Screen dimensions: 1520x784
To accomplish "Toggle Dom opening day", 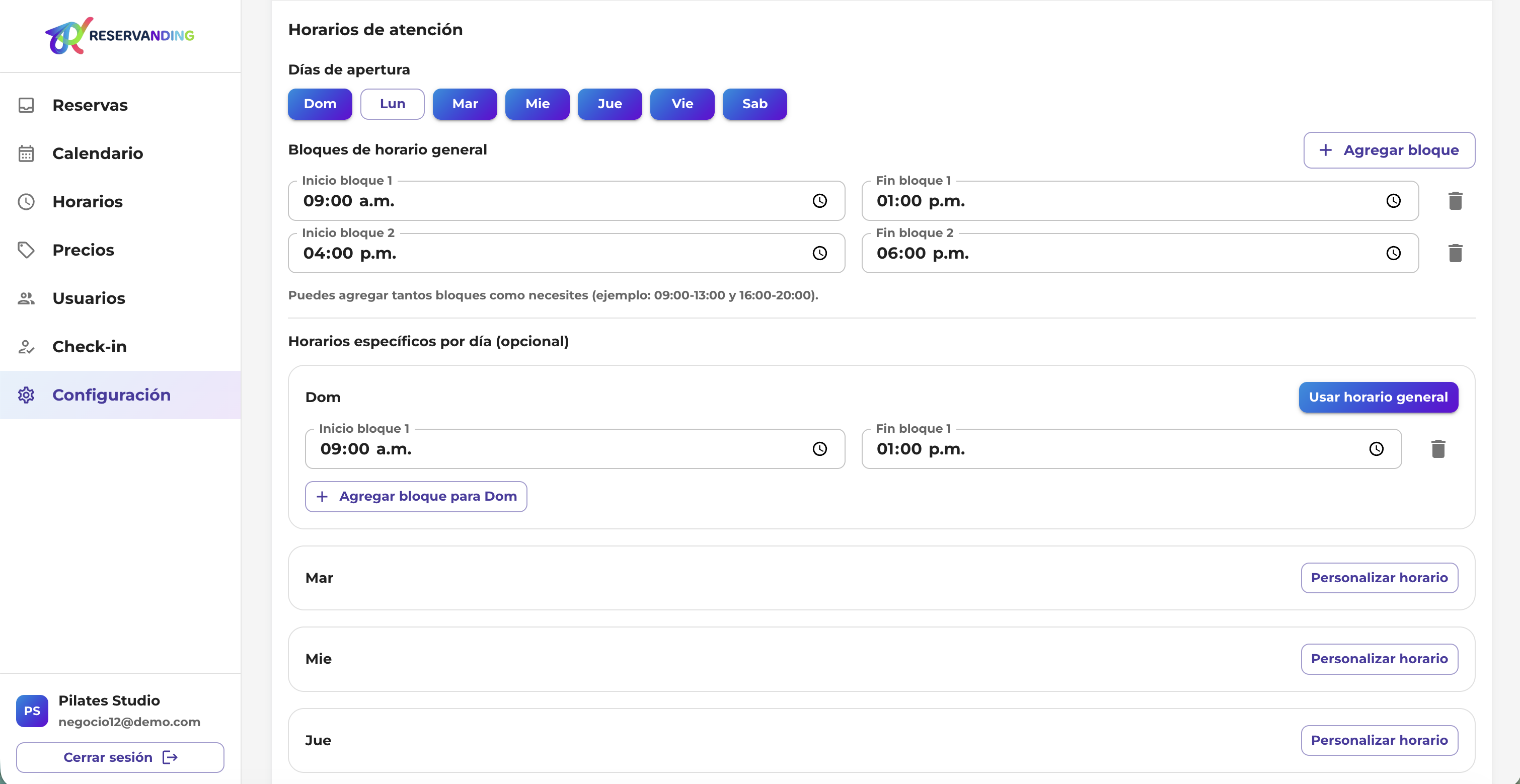I will (x=320, y=104).
